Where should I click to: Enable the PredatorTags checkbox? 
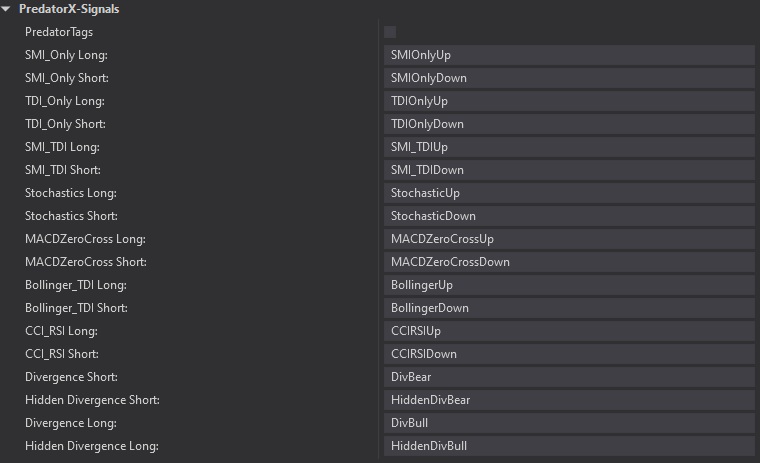[x=390, y=32]
